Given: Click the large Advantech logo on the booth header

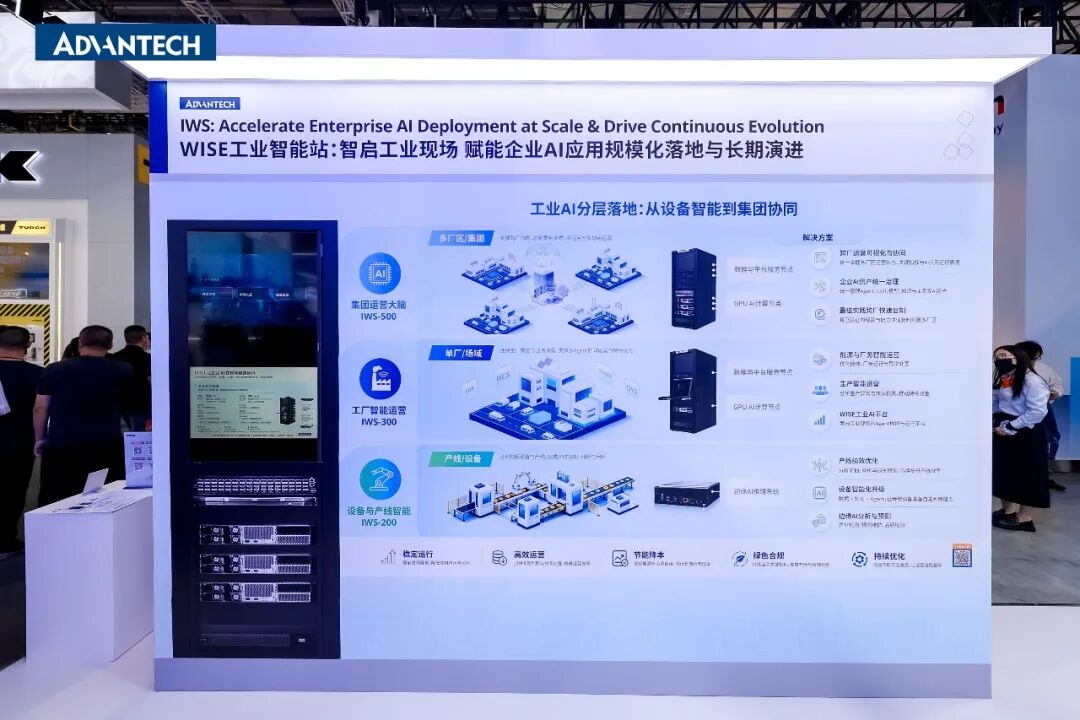Looking at the screenshot, I should tap(125, 43).
